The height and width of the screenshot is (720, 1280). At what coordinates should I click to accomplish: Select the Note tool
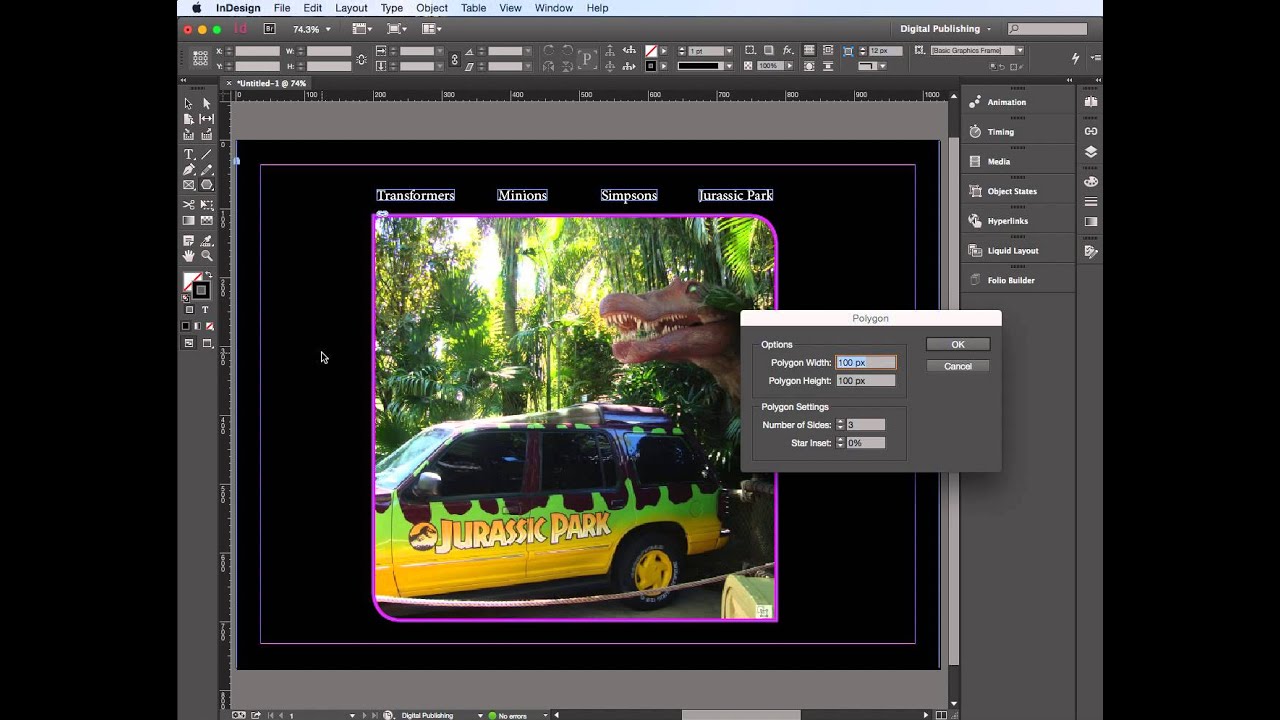[x=188, y=241]
